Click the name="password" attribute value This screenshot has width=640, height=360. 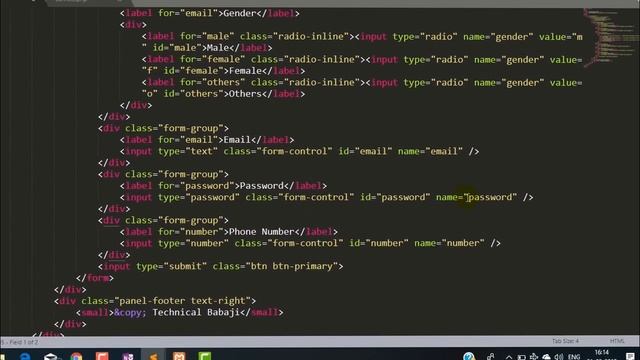click(490, 197)
